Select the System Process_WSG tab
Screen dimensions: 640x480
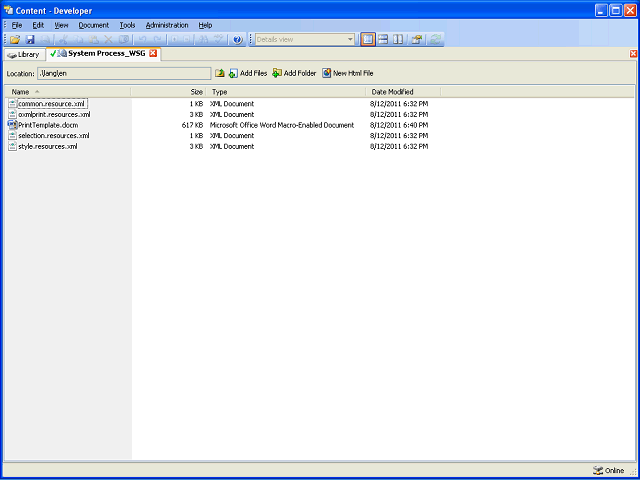click(x=102, y=53)
